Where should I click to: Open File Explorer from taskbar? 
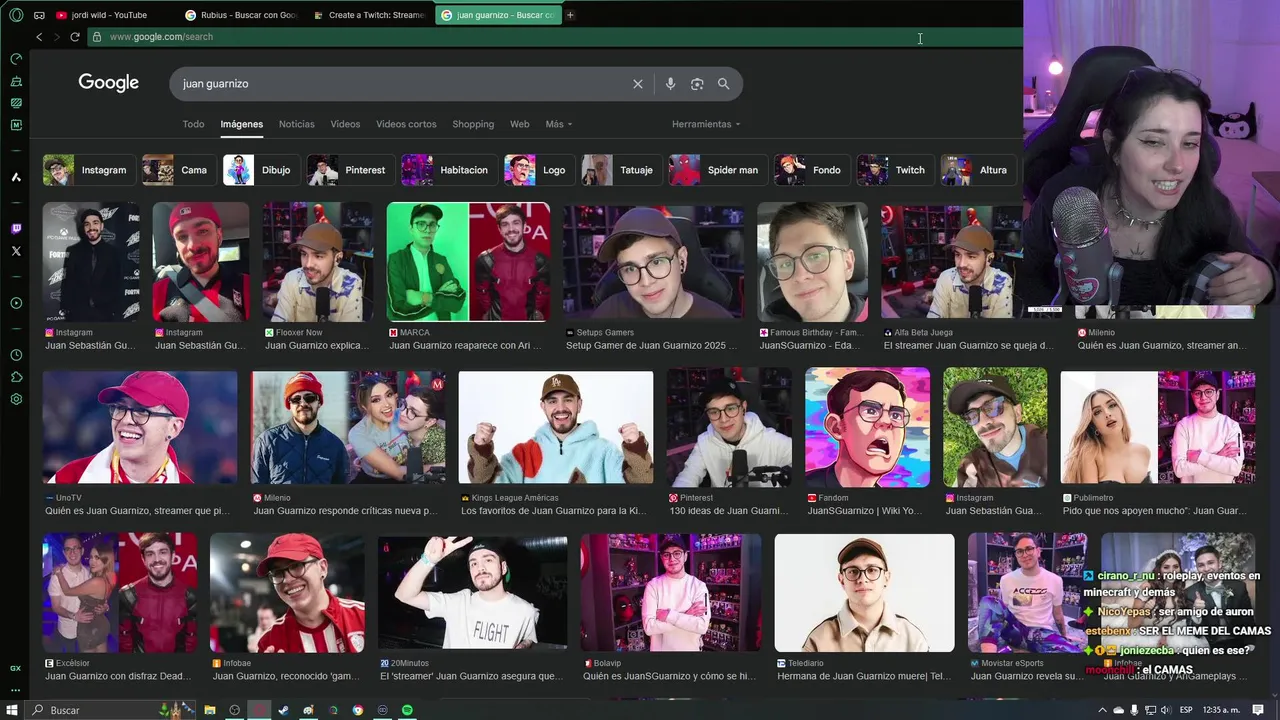coord(210,710)
